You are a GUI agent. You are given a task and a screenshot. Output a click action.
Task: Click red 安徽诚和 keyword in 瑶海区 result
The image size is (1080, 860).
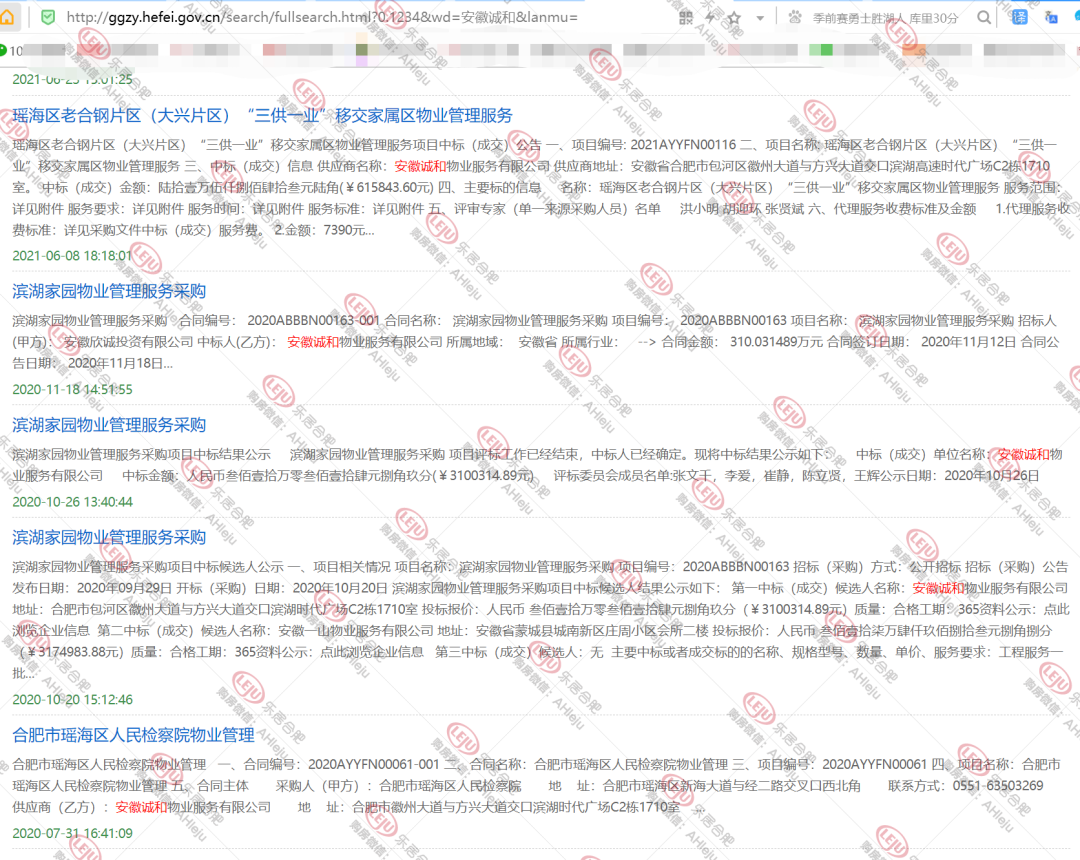[420, 166]
